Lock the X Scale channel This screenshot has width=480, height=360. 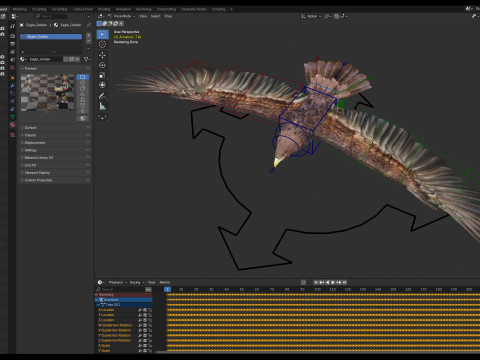click(150, 346)
